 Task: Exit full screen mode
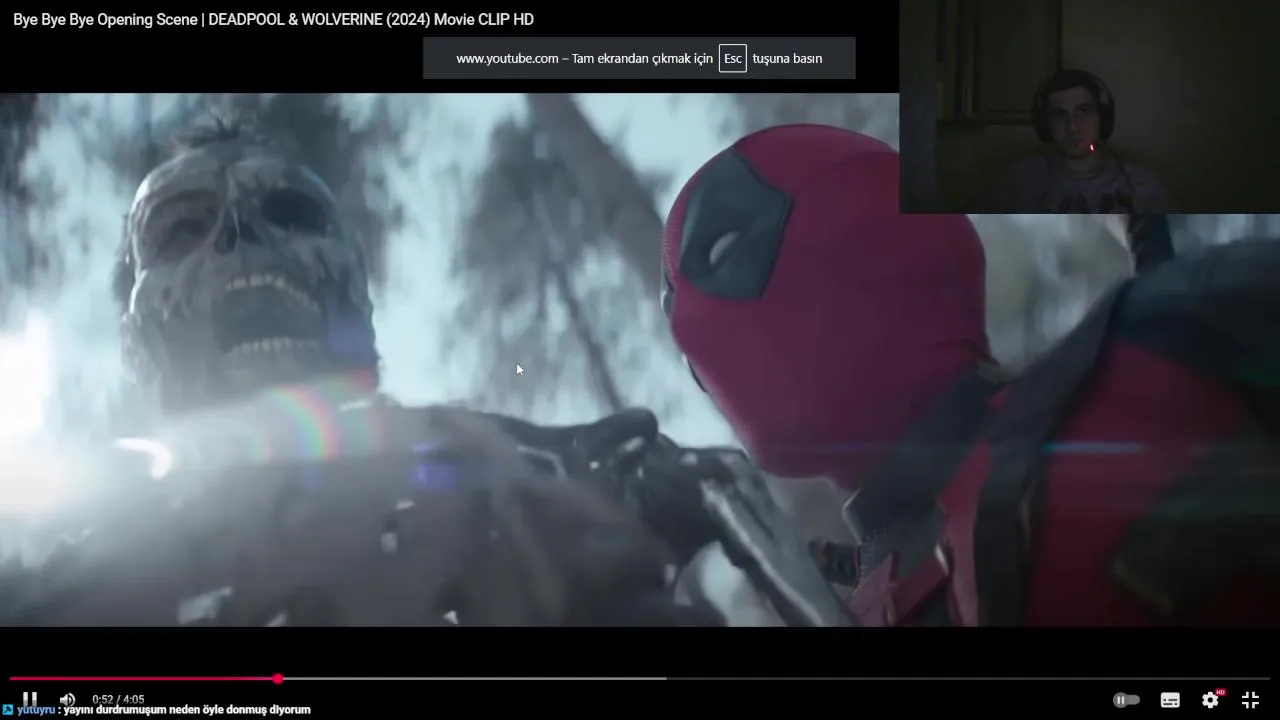(x=1250, y=700)
